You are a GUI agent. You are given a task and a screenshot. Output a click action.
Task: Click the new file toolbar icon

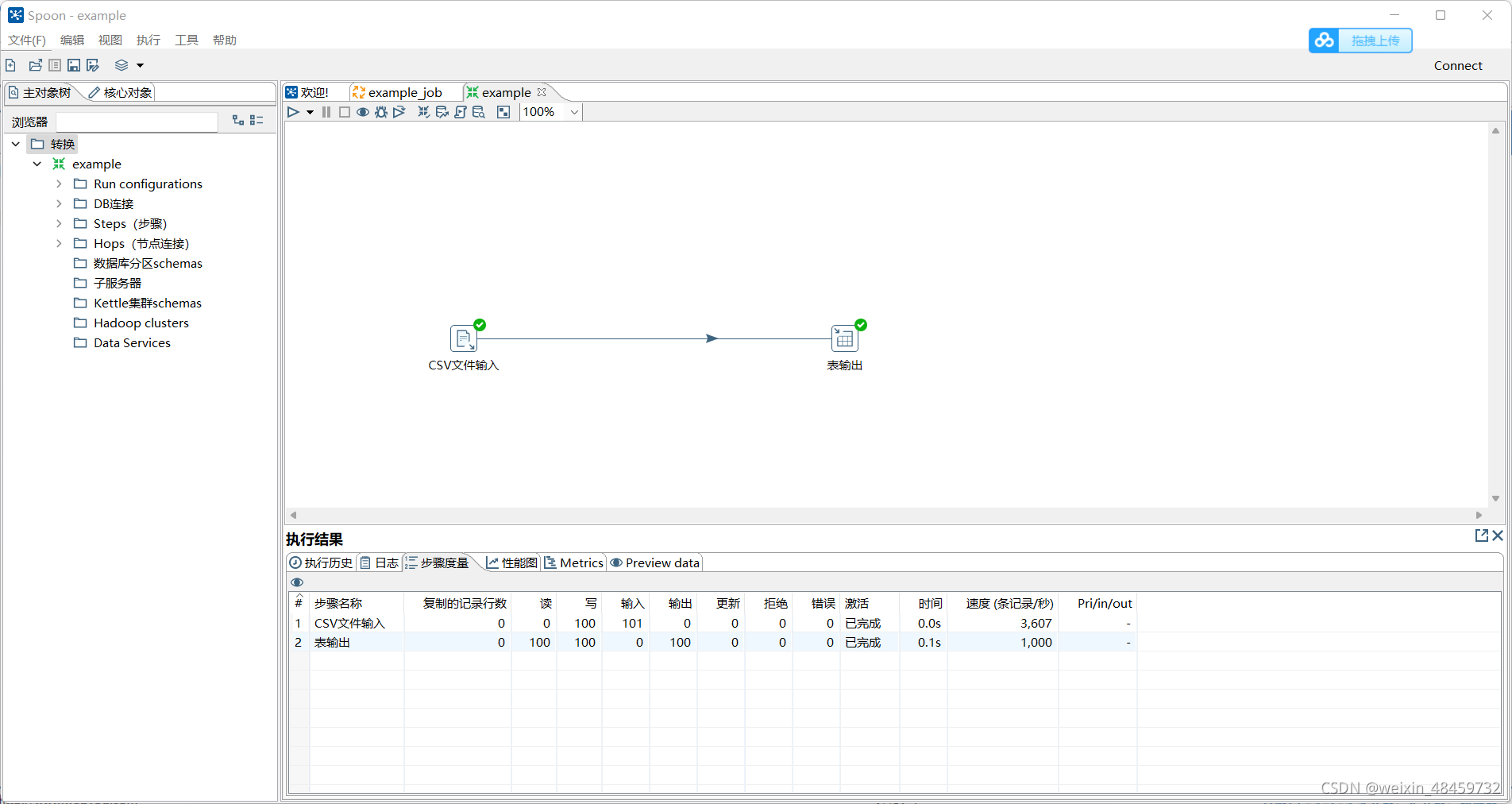[10, 65]
